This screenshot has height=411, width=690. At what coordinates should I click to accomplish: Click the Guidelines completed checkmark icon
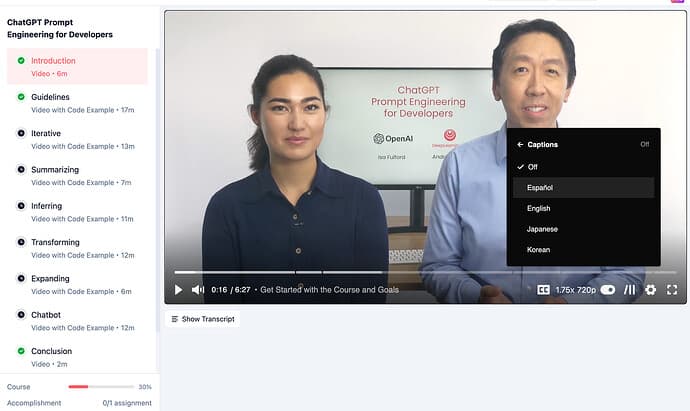pyautogui.click(x=21, y=96)
